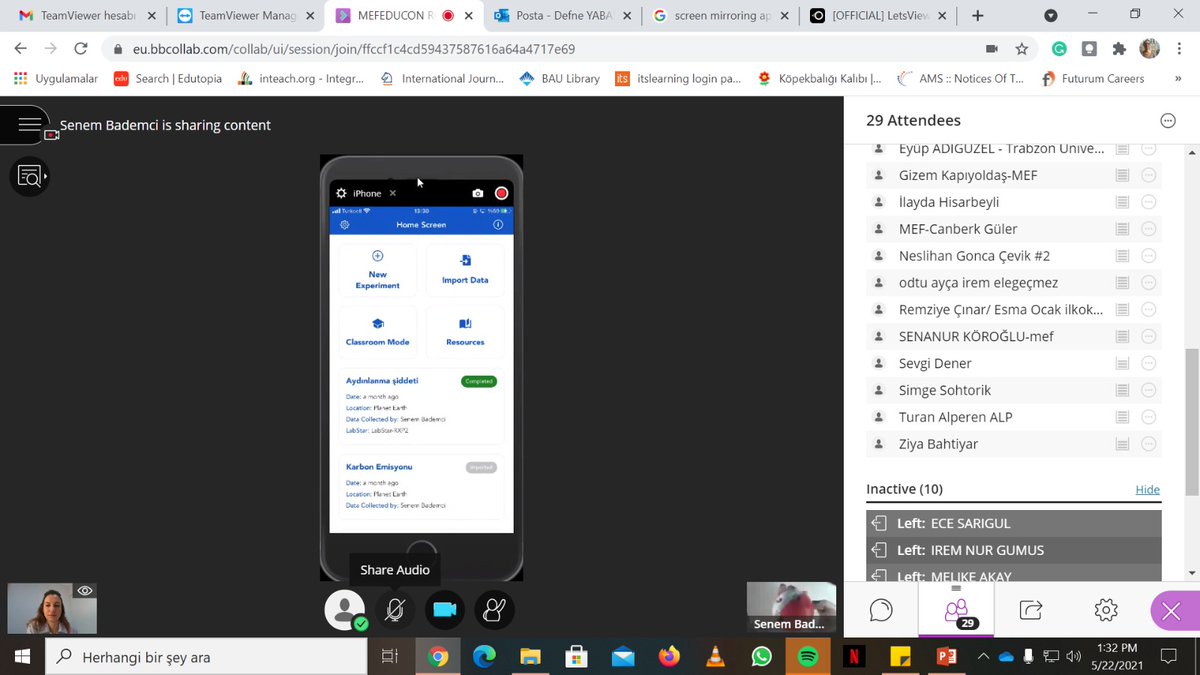
Task: Click Import Data in shared iPhone
Action: pyautogui.click(x=465, y=270)
